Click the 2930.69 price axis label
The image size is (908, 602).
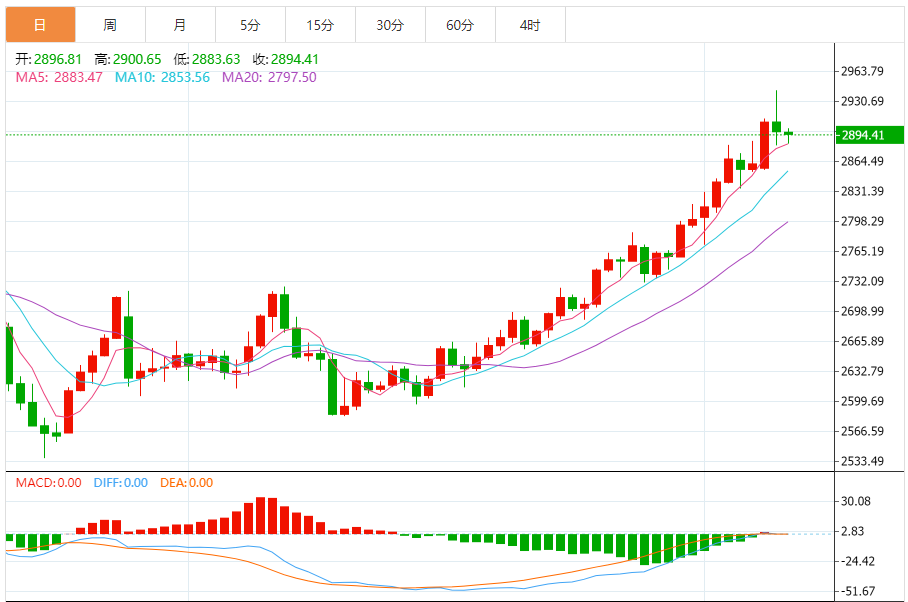click(862, 101)
